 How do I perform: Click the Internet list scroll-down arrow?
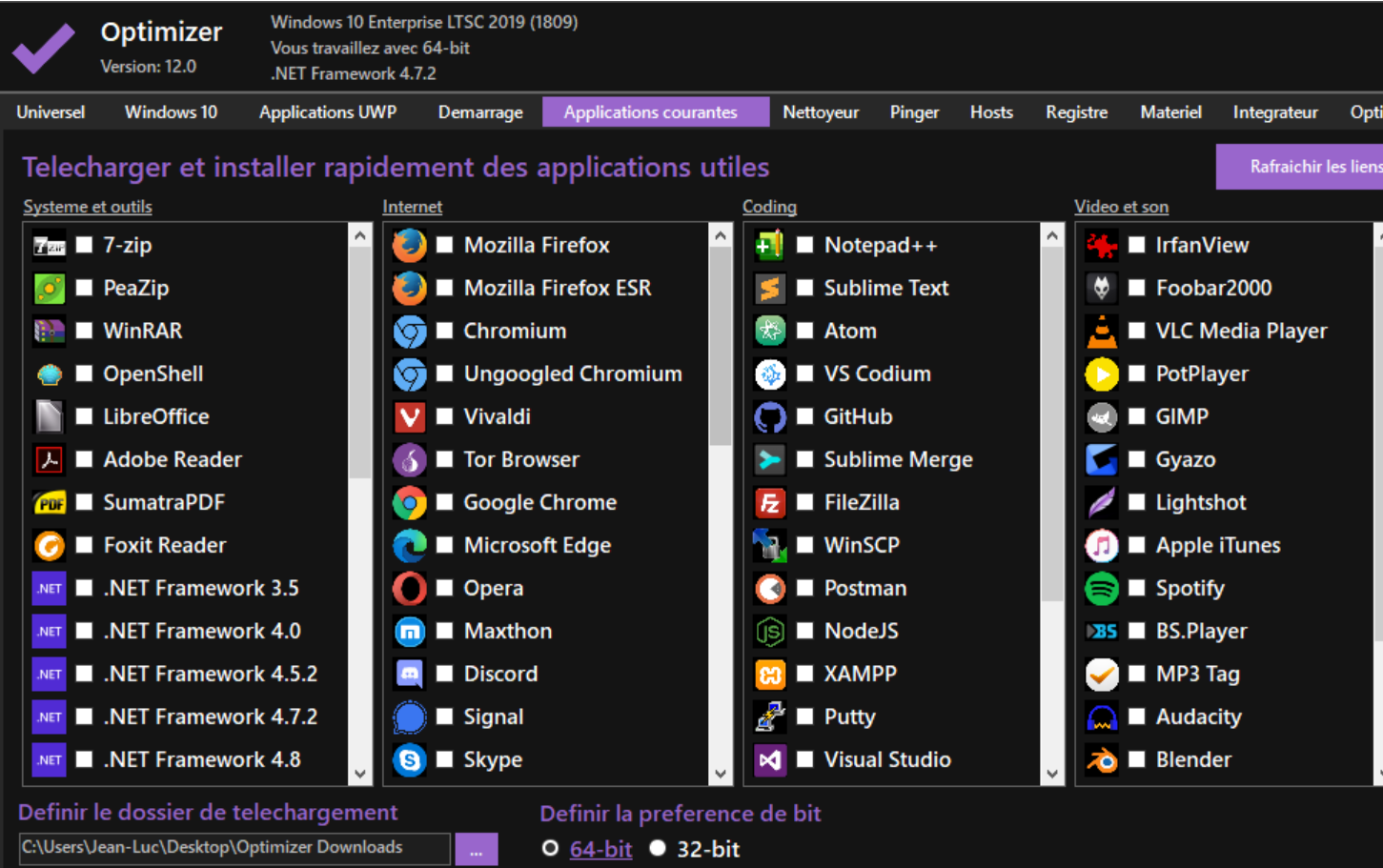[x=721, y=774]
